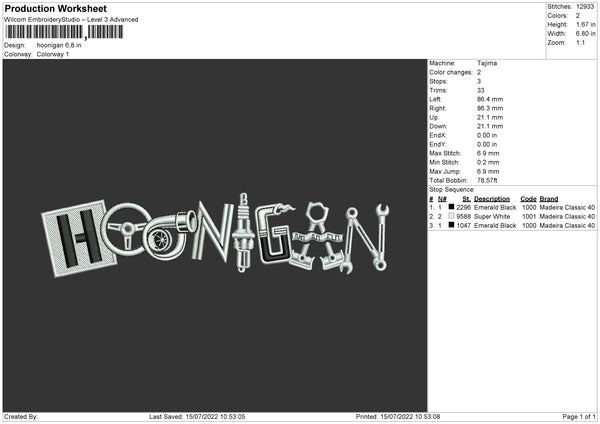Screen dimensions: 600x424
Task: Click the EndY value 0.00 in
Action: (x=487, y=145)
